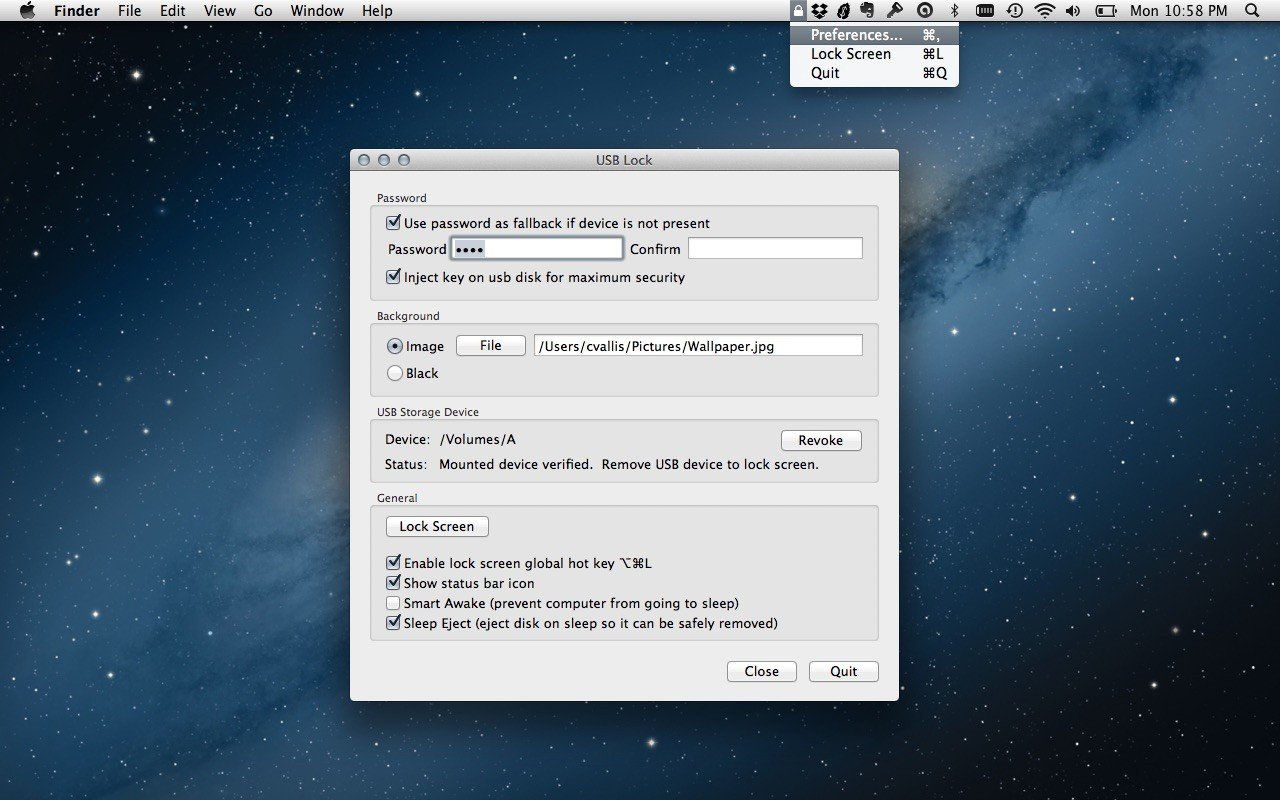
Task: Click the volume speaker icon
Action: pos(1073,11)
